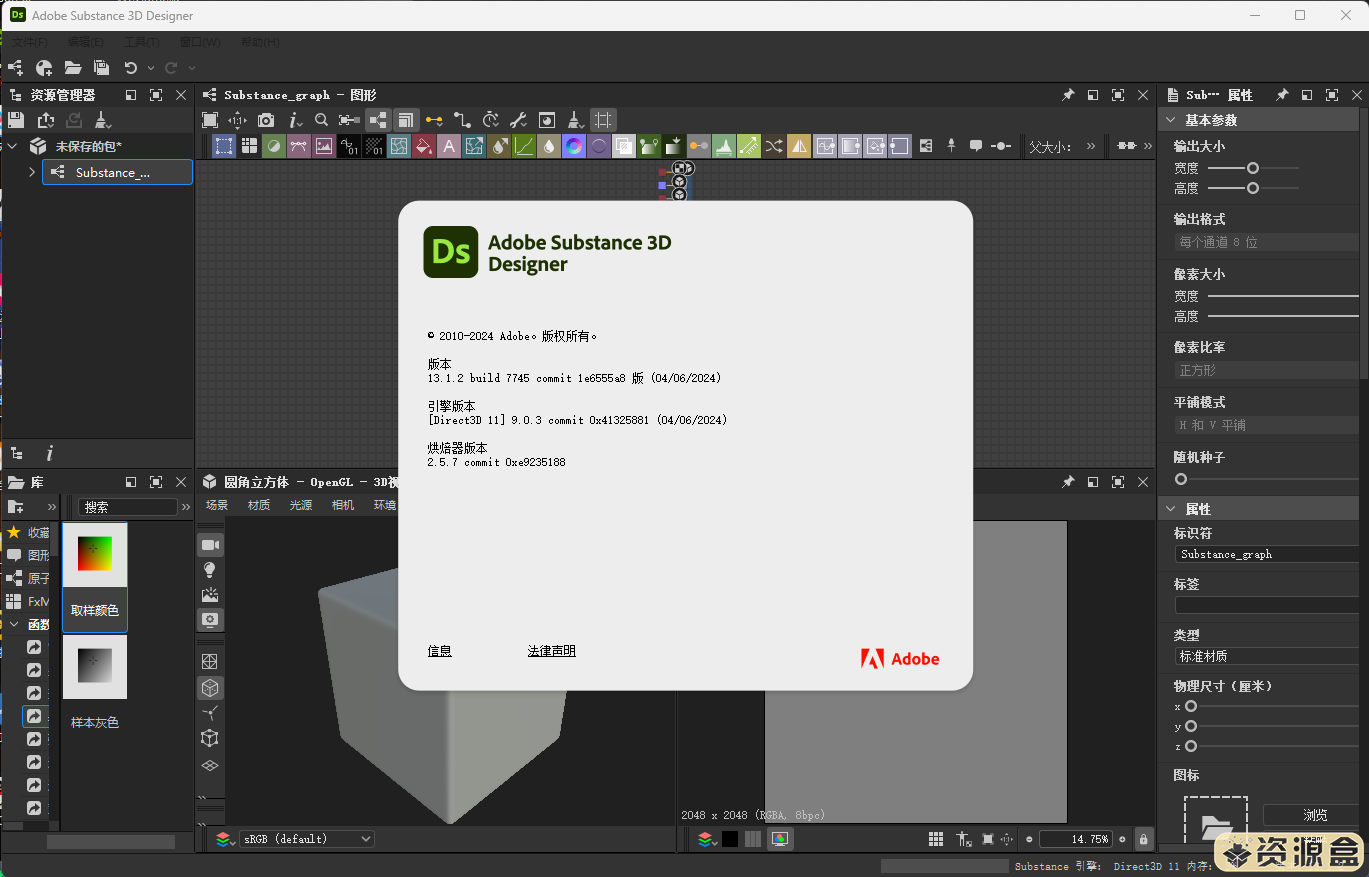This screenshot has width=1369, height=877.
Task: Click the environment picture icon in 3D view
Action: (210, 595)
